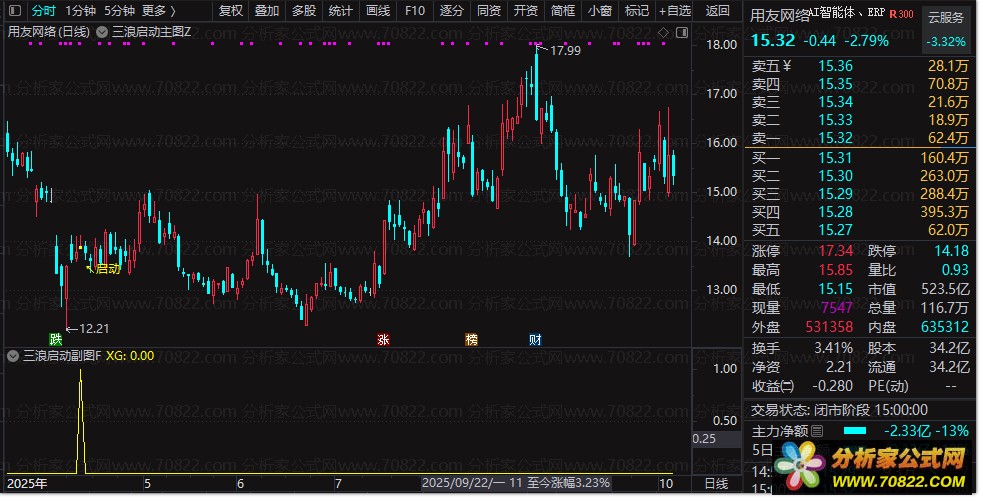Click the 卖一 price 15.32

pos(835,138)
